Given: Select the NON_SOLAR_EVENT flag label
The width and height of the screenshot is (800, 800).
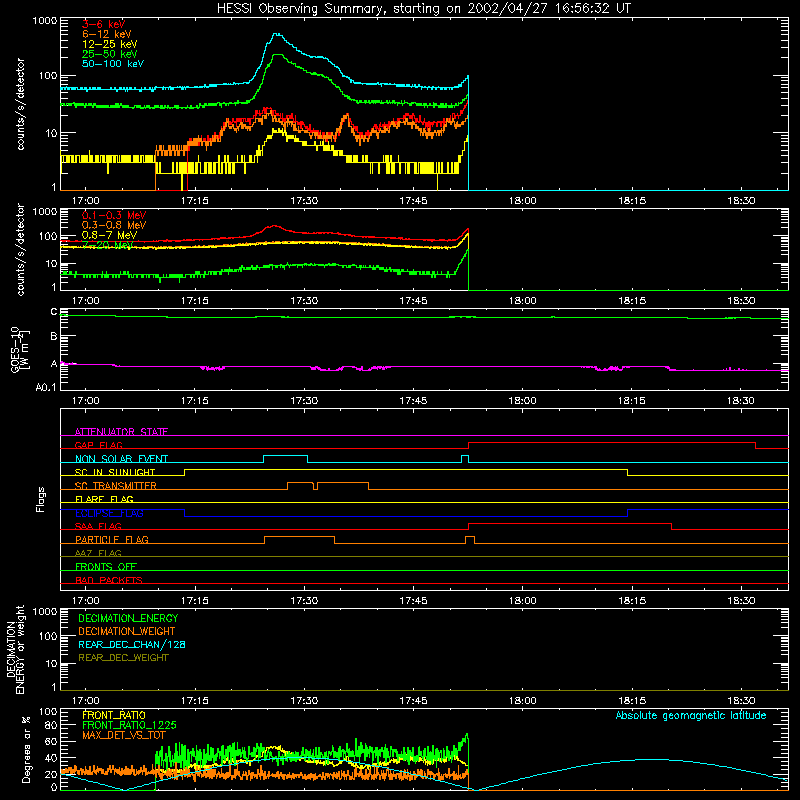Looking at the screenshot, I should (121, 459).
